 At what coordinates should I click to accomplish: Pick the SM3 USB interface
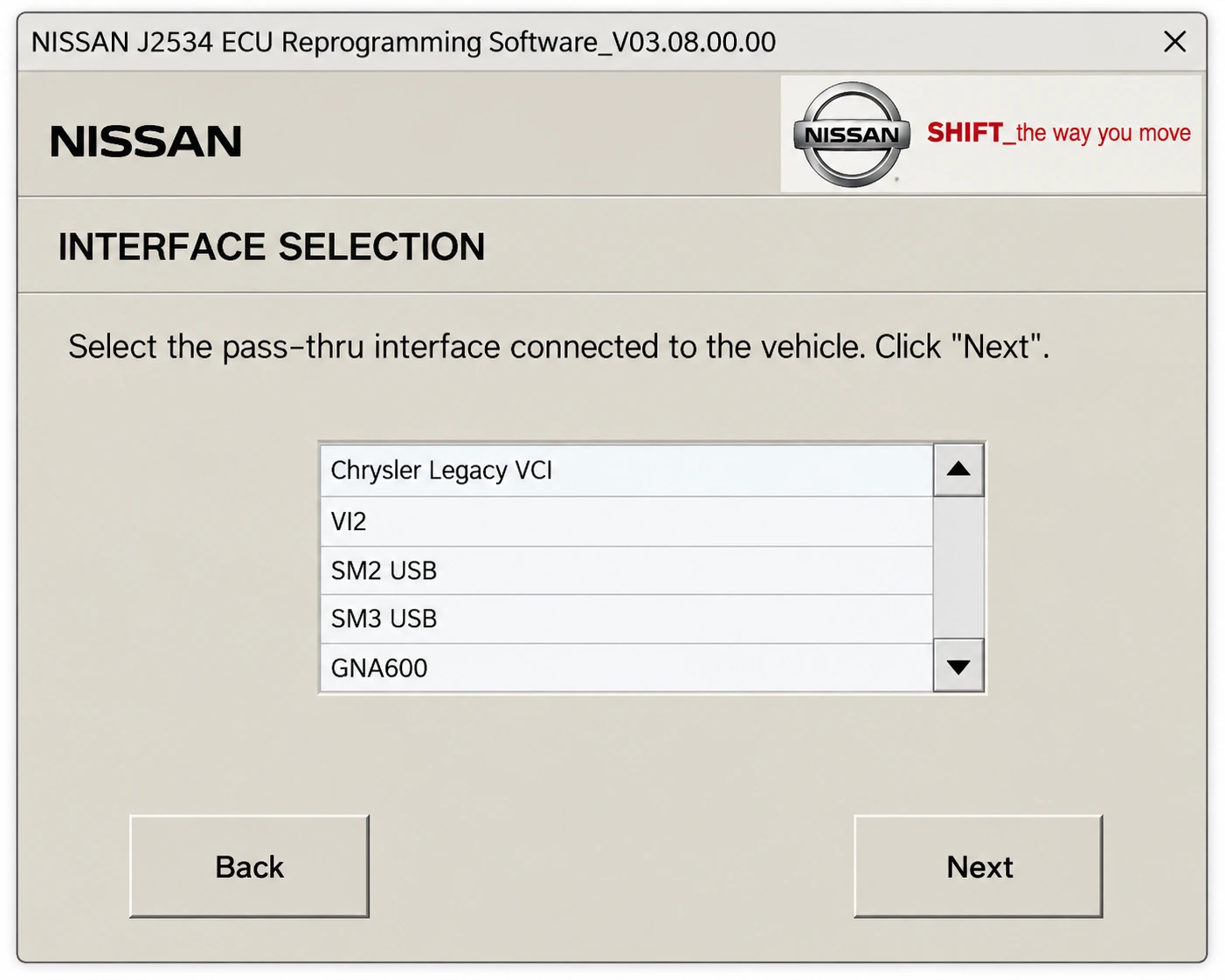pyautogui.click(x=626, y=619)
